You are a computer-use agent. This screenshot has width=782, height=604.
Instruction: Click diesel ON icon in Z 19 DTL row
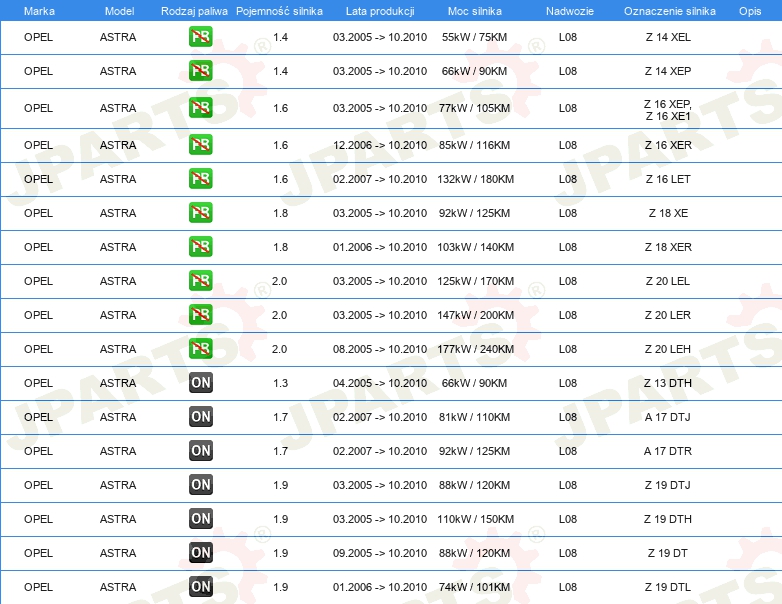(200, 586)
